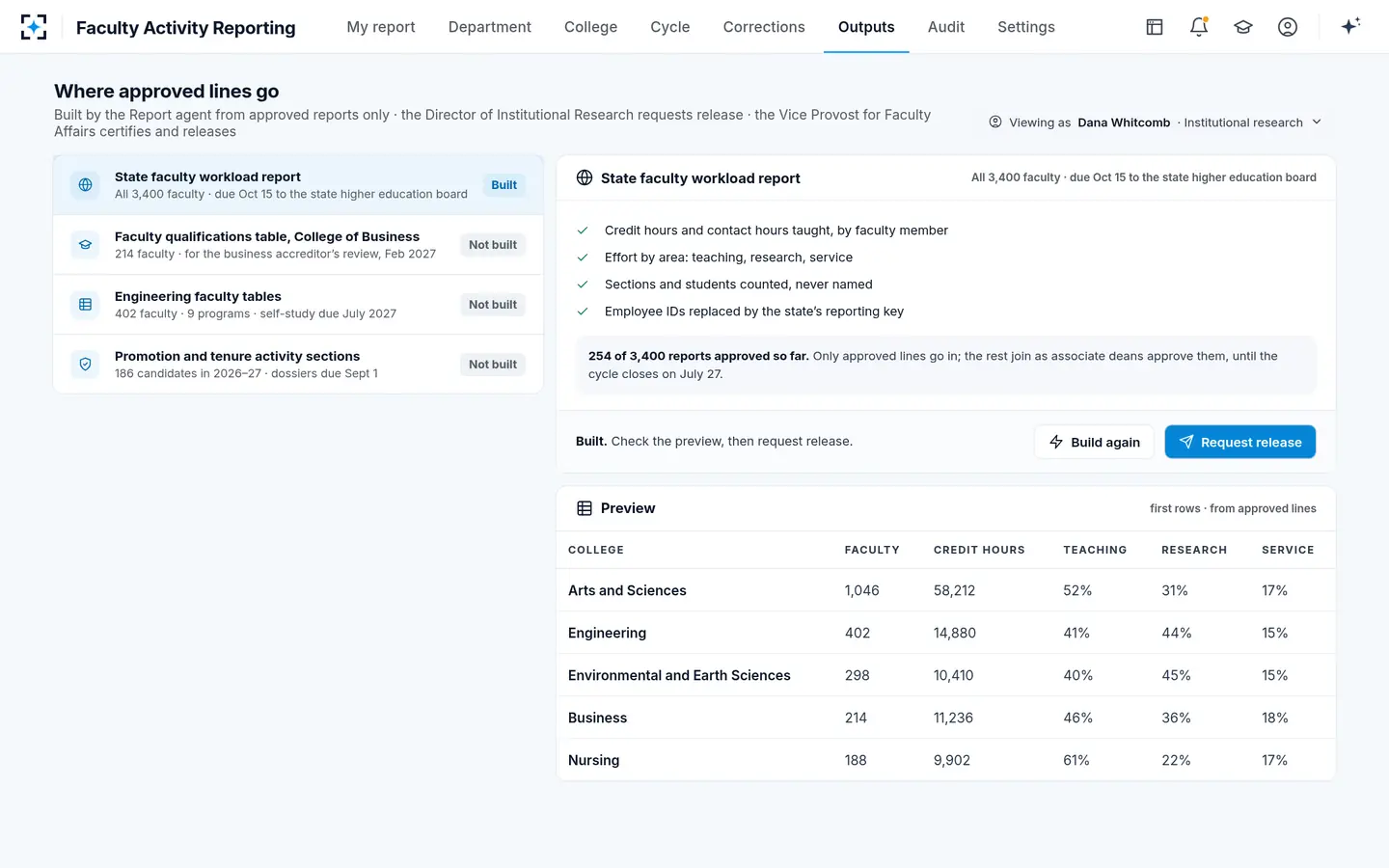Image resolution: width=1389 pixels, height=868 pixels.
Task: Open the Audit tab
Action: point(946,27)
